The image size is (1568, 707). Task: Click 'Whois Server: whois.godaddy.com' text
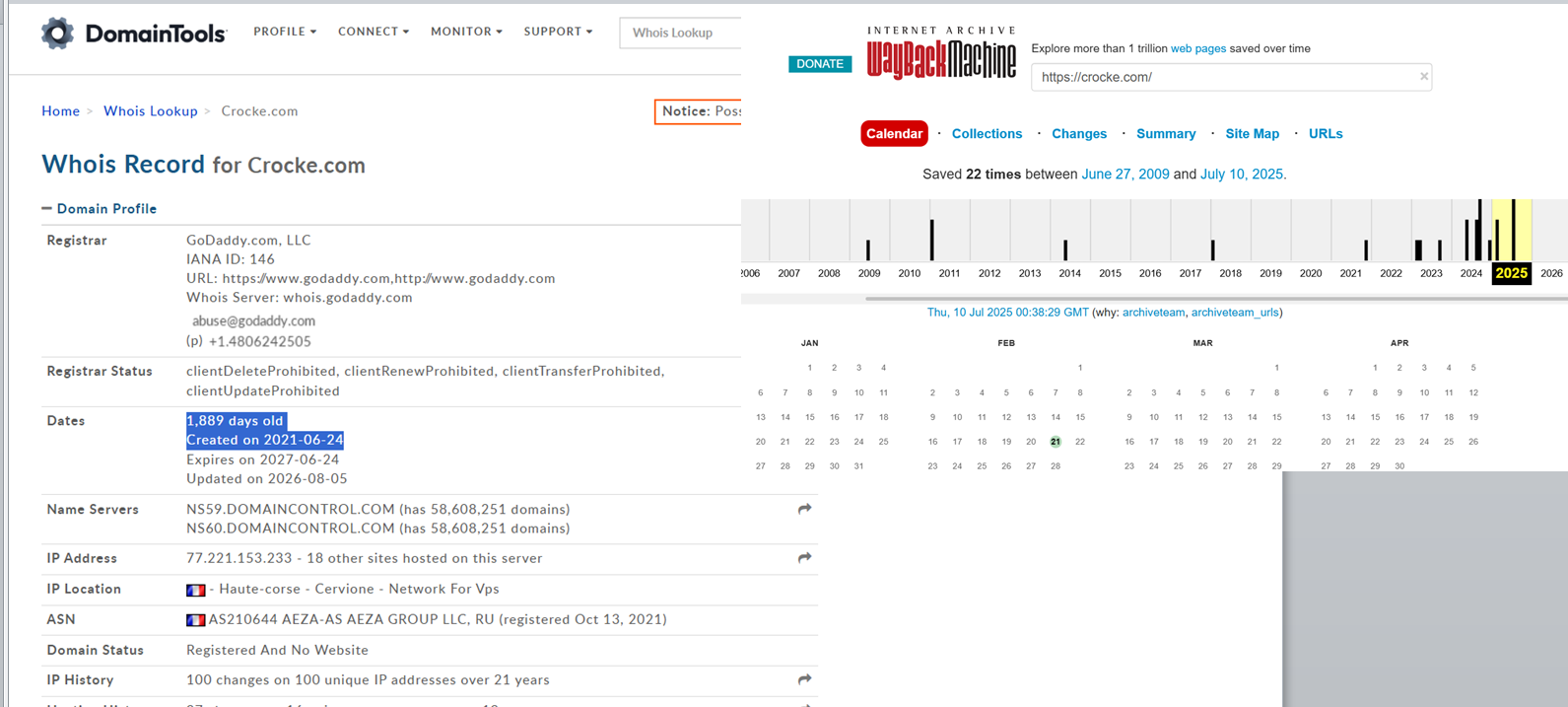tap(300, 298)
